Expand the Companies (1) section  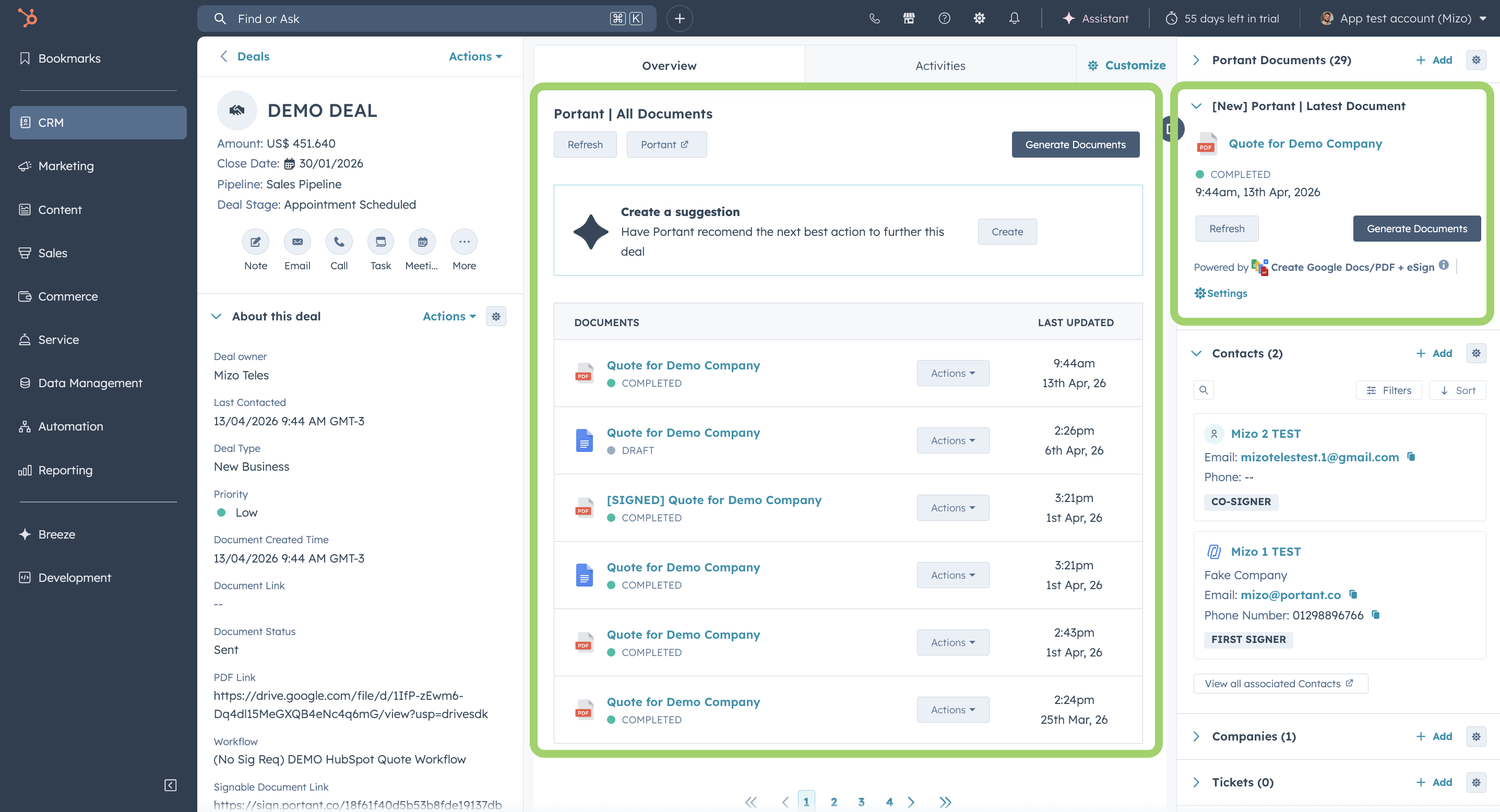[x=1196, y=736]
